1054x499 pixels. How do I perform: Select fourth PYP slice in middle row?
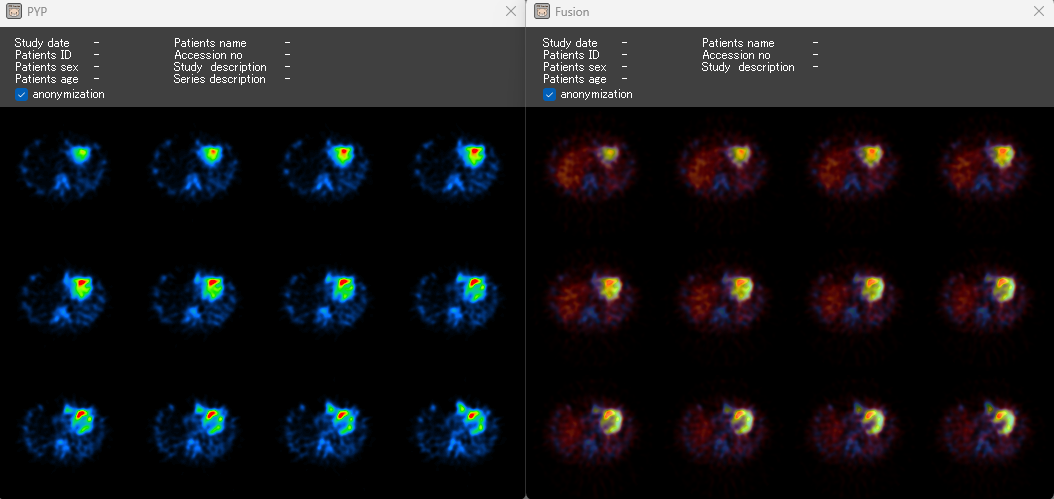pos(457,299)
